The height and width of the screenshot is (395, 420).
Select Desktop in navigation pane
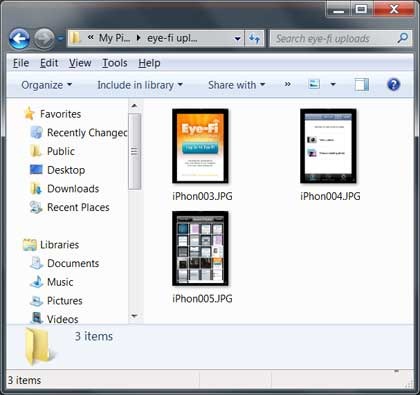pos(66,170)
